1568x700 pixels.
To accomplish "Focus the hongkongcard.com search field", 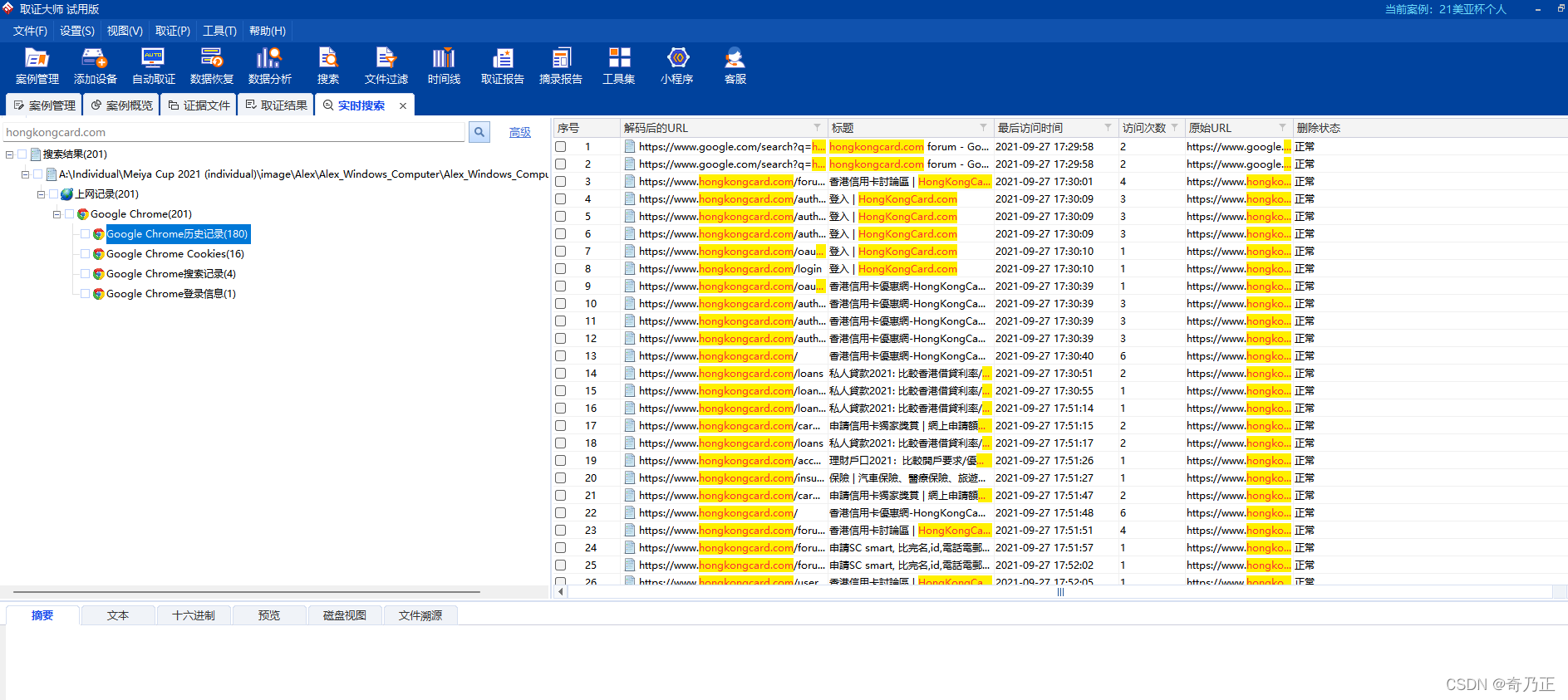I will coord(233,132).
